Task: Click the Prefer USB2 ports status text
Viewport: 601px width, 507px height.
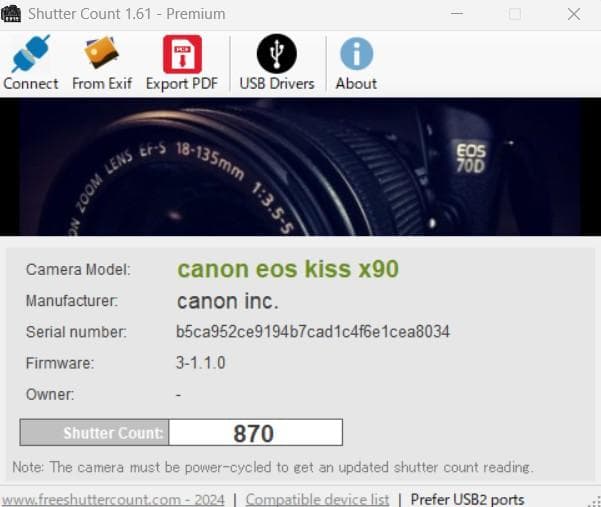Action: [x=467, y=499]
